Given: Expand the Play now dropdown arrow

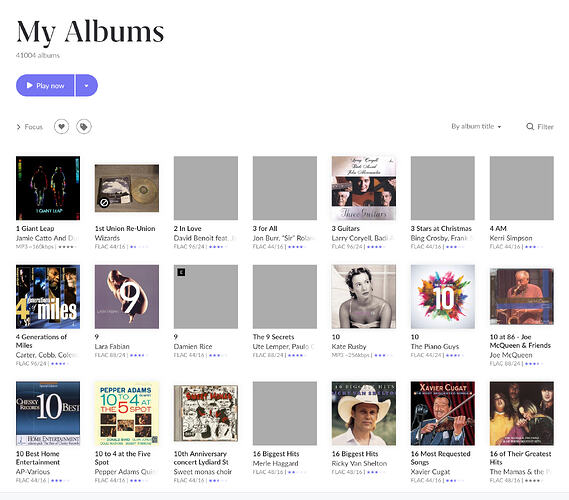Looking at the screenshot, I should tap(86, 86).
